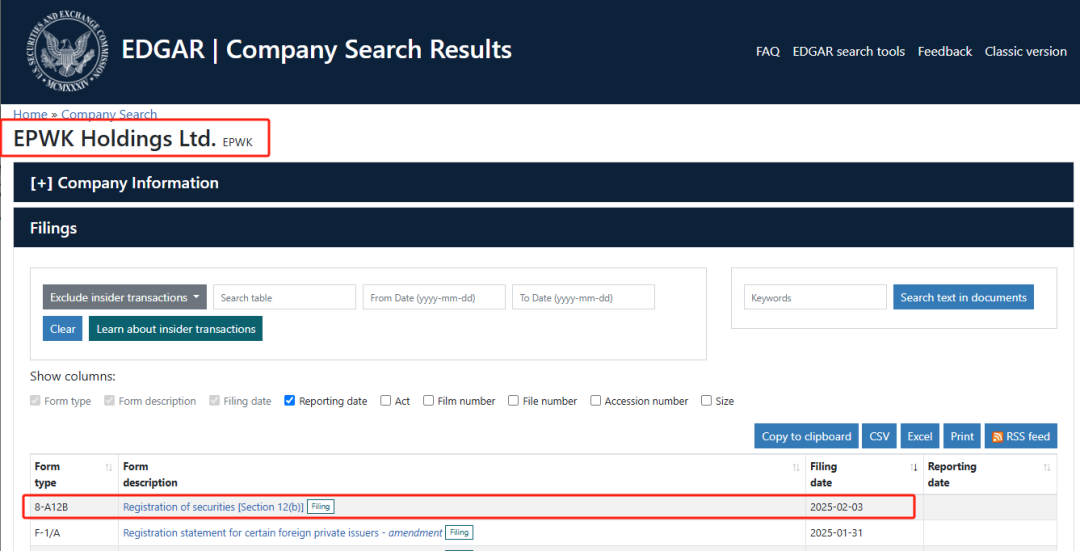Export filings as CSV
The height and width of the screenshot is (551, 1080).
pyautogui.click(x=879, y=436)
